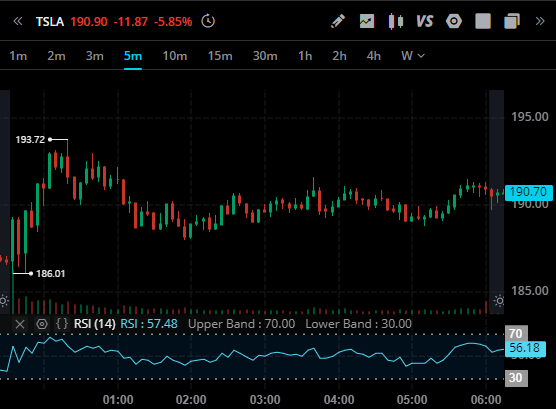Click the 190.70 current price tag
556x409 pixels.
(528, 193)
